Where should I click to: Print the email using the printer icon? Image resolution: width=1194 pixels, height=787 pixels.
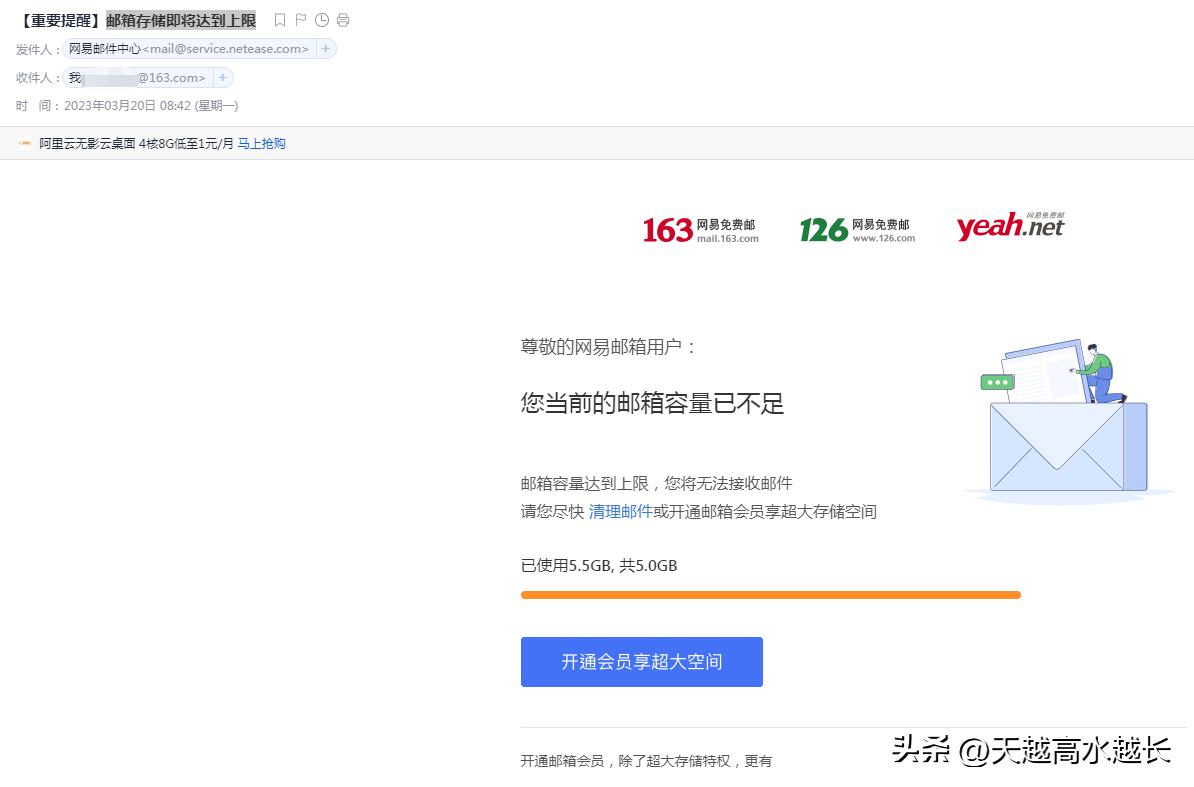coord(343,19)
